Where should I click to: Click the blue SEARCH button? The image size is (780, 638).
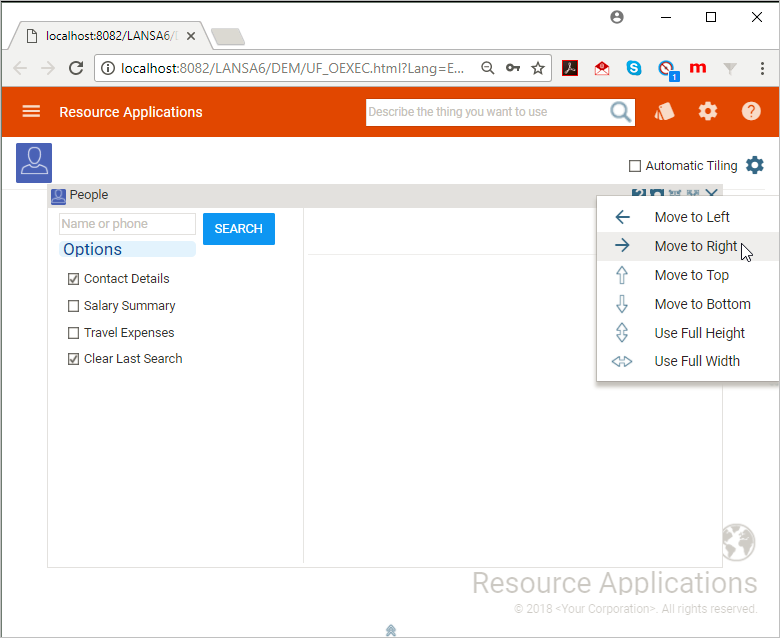point(239,229)
